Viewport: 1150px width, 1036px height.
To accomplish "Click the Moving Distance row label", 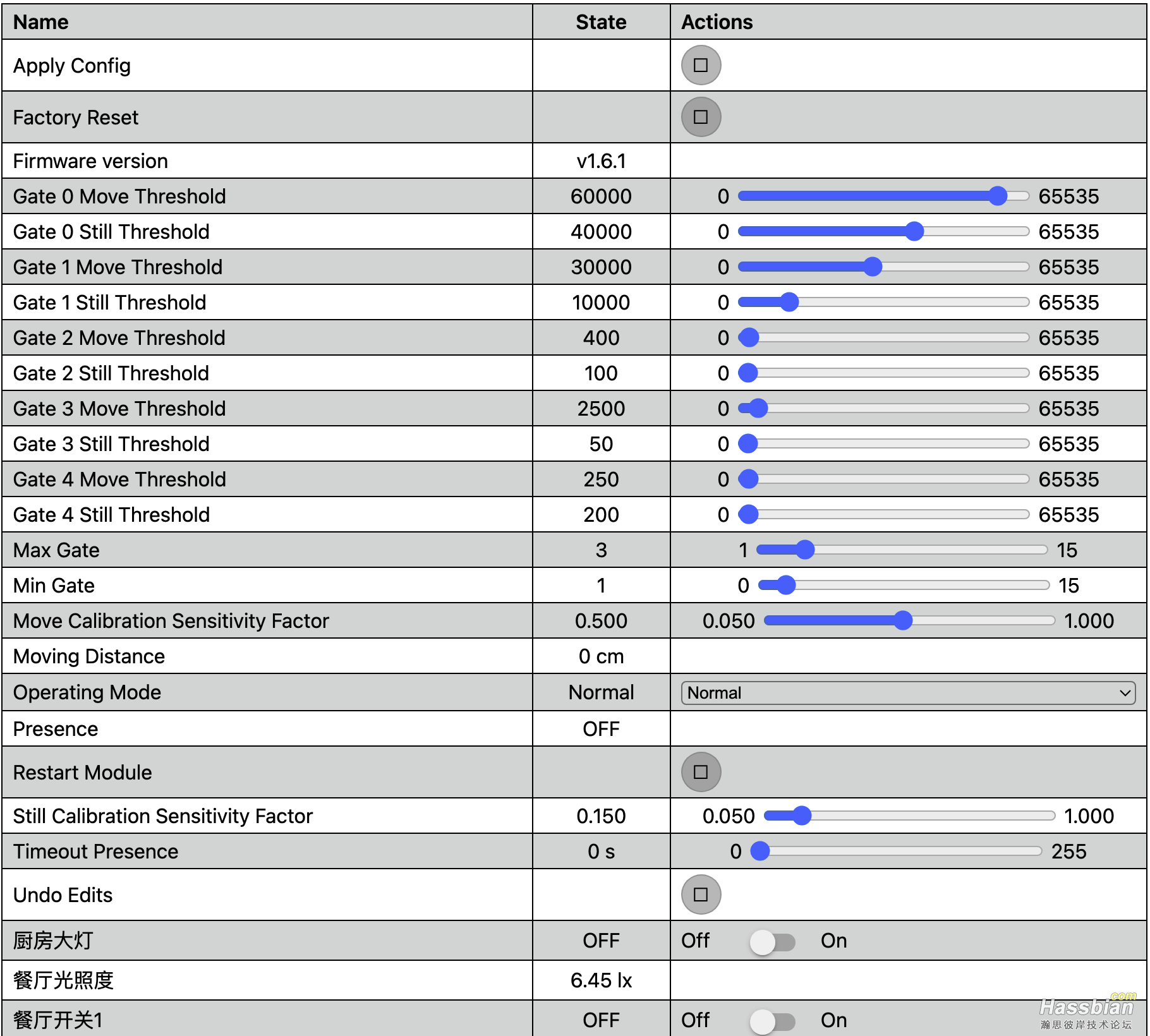I will click(x=89, y=656).
